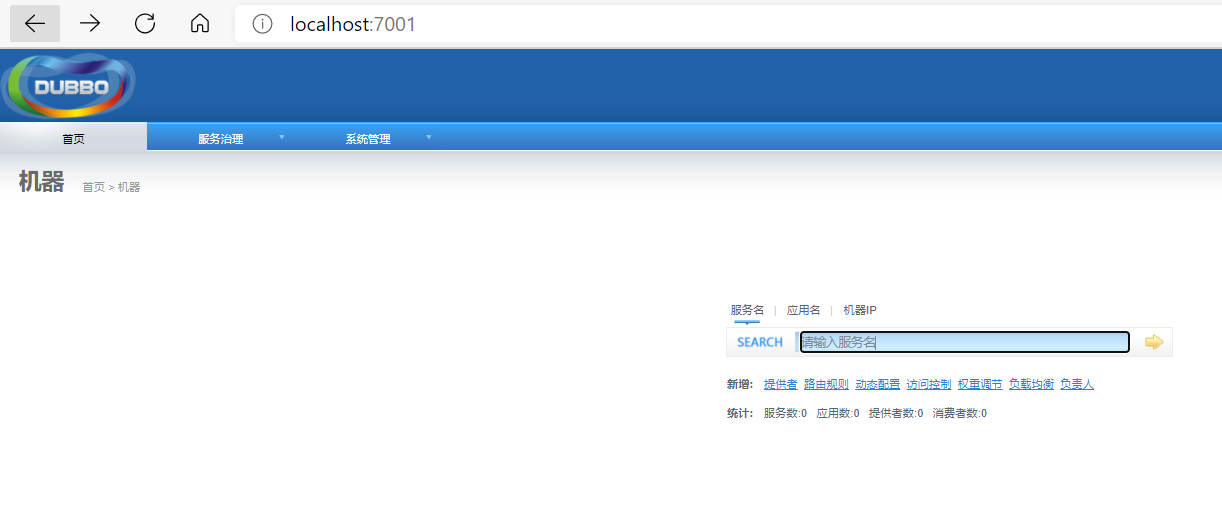This screenshot has height=524, width=1222.
Task: Click the browser forward arrow
Action: 90,24
